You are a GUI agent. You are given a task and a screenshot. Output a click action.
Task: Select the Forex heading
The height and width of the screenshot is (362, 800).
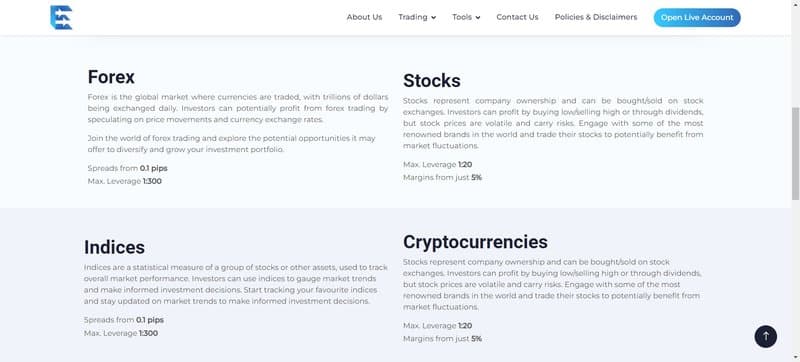[x=111, y=77]
